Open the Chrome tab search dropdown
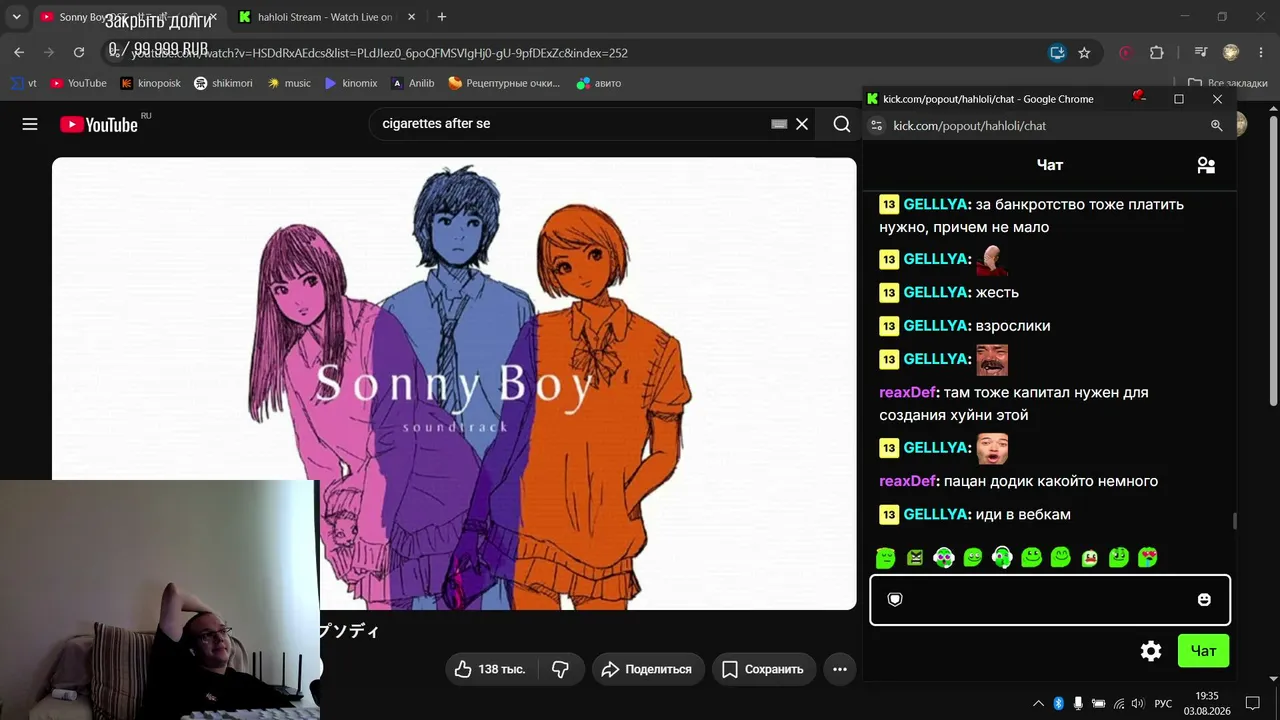This screenshot has width=1280, height=720. coord(17,17)
